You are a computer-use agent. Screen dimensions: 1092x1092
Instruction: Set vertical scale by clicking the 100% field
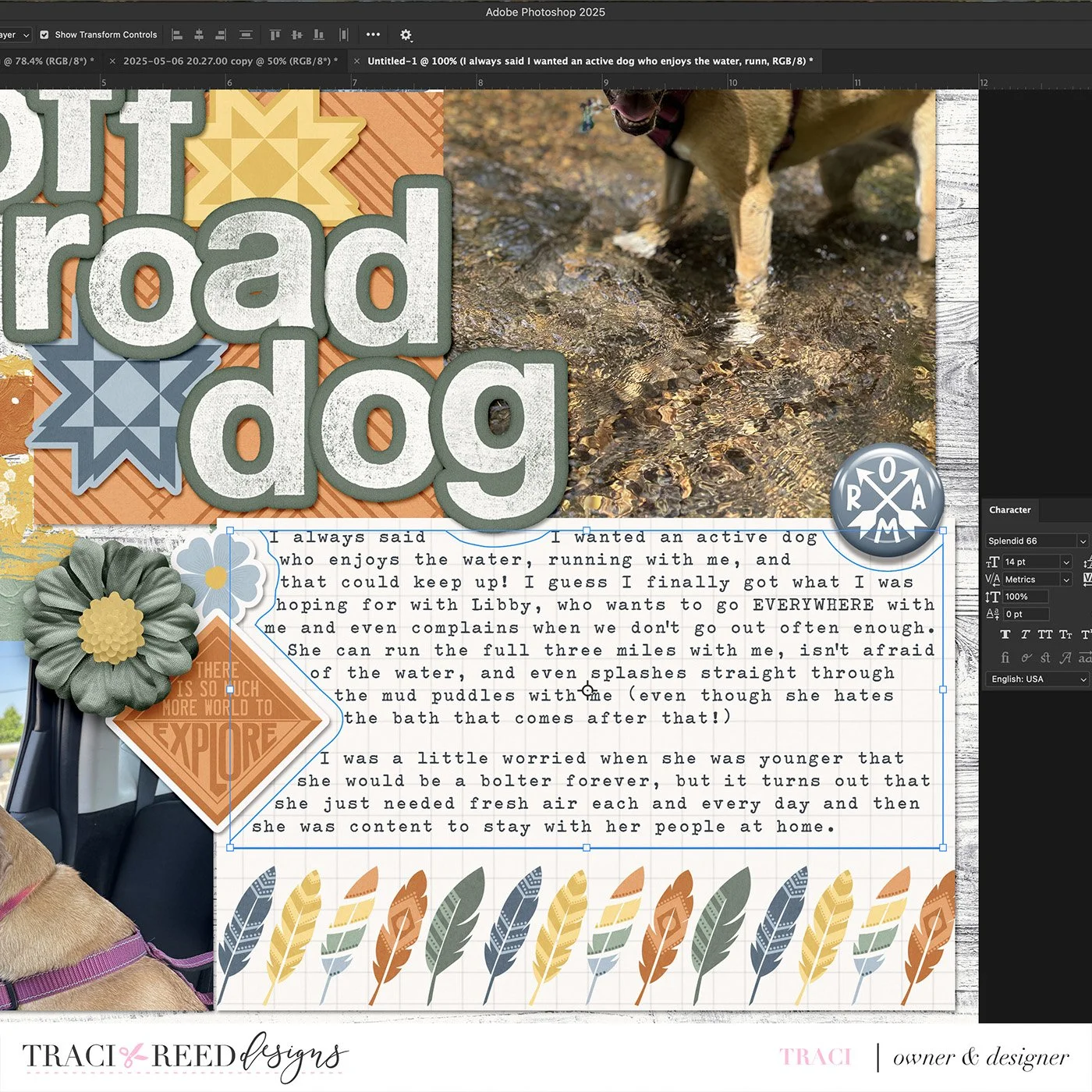pos(1024,596)
